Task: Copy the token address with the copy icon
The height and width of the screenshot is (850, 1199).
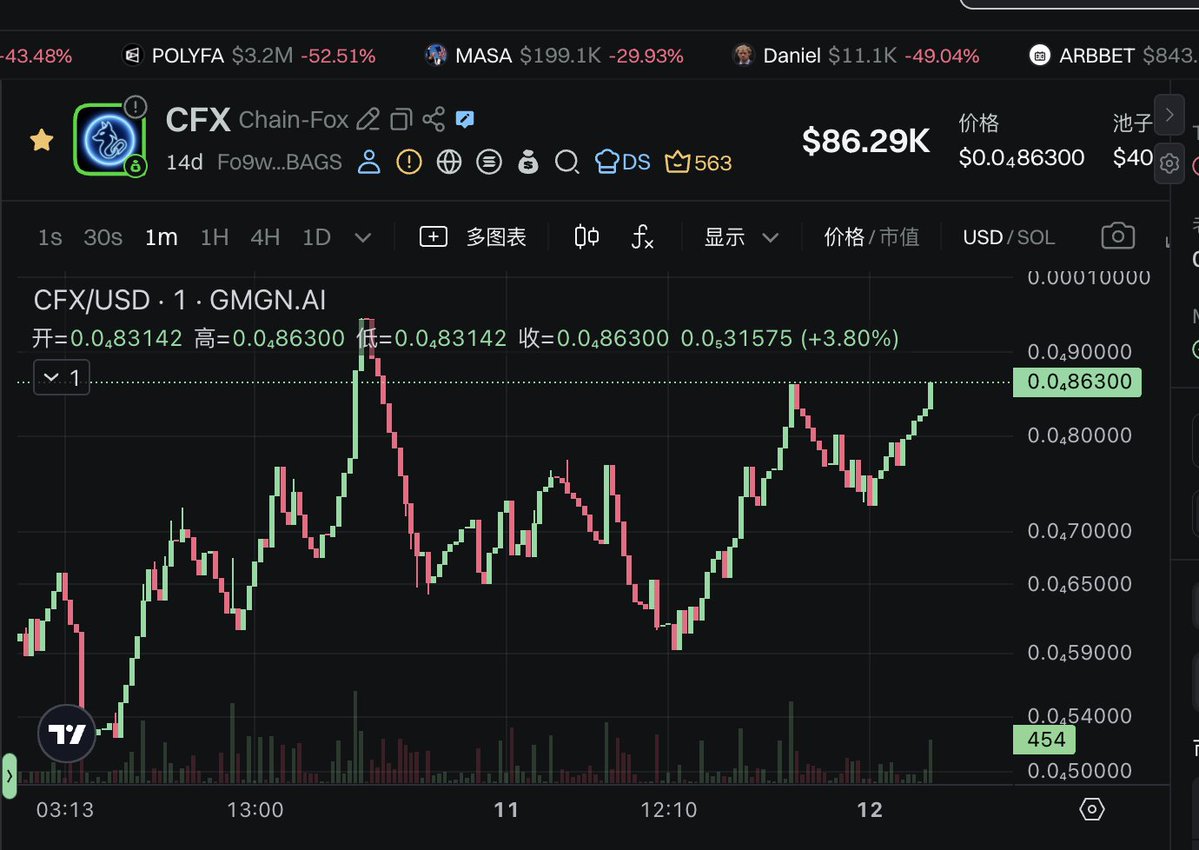Action: [x=401, y=119]
